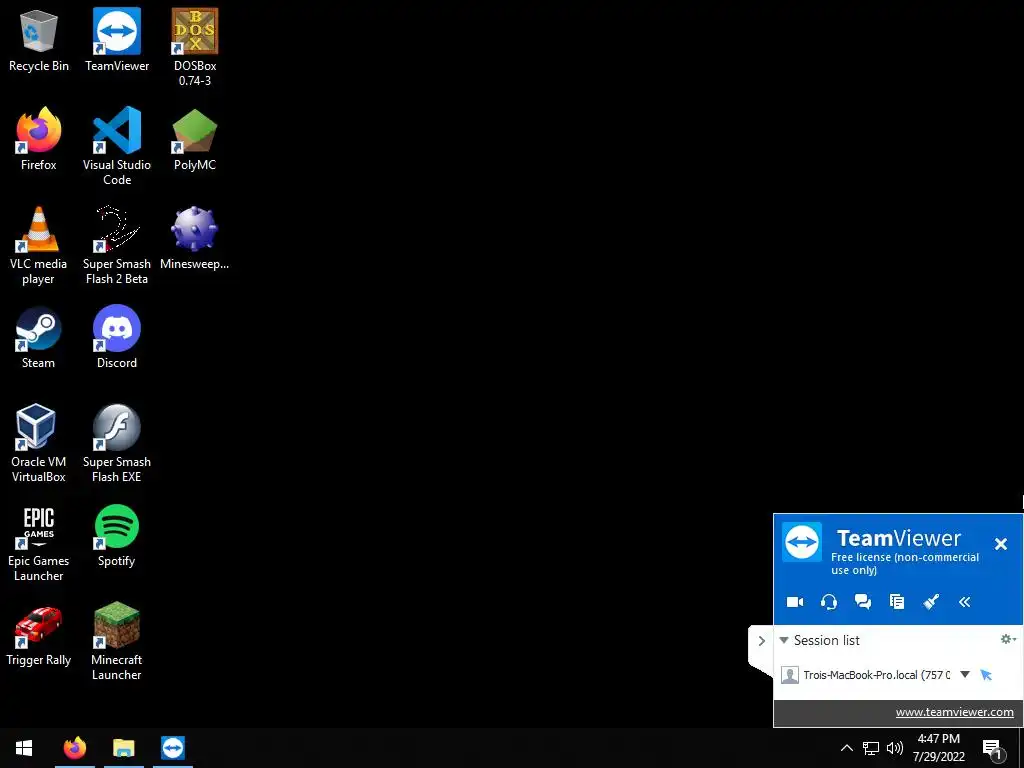Image resolution: width=1024 pixels, height=768 pixels.
Task: Open dropdown arrow beside Trois-MacBook-Pro.local session
Action: pos(965,675)
